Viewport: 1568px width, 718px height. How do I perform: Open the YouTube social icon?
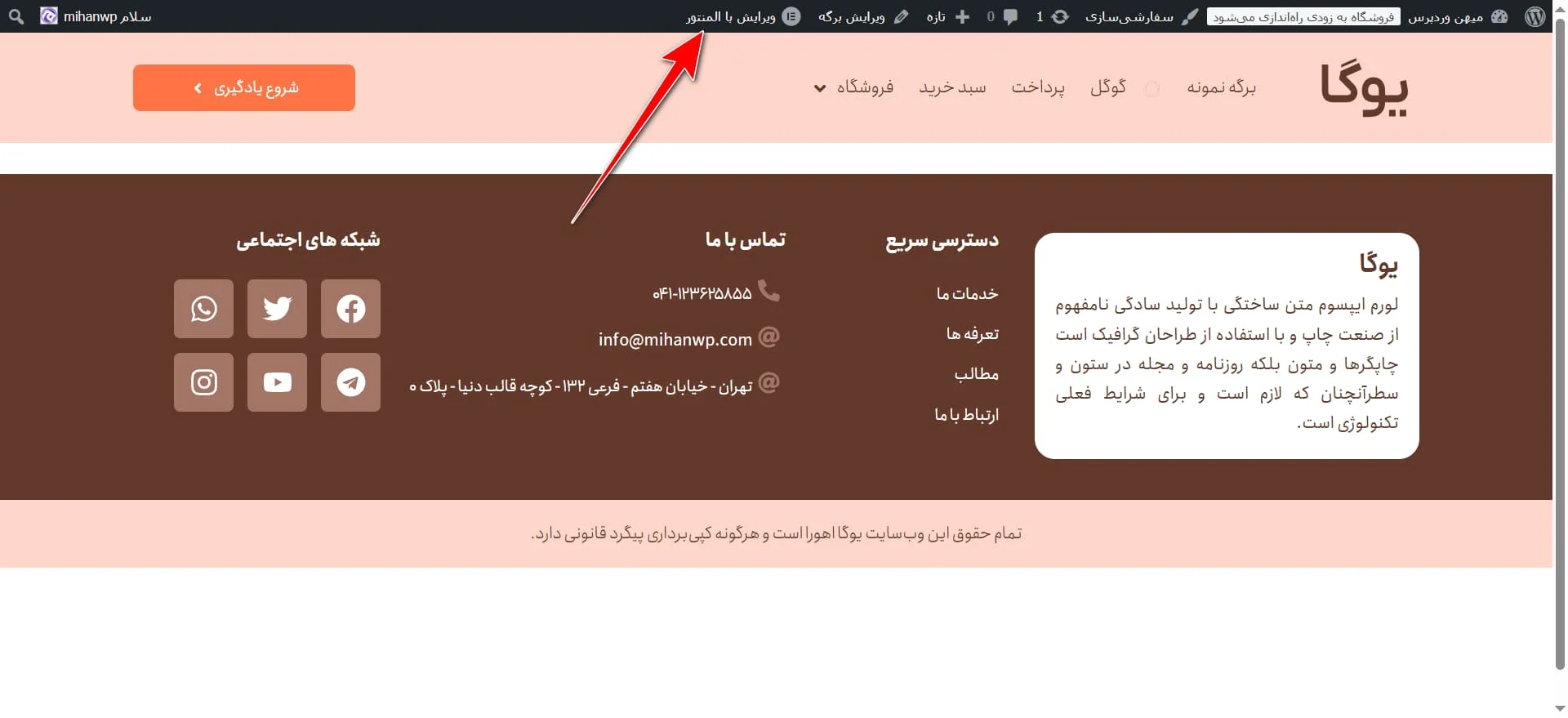pyautogui.click(x=277, y=382)
